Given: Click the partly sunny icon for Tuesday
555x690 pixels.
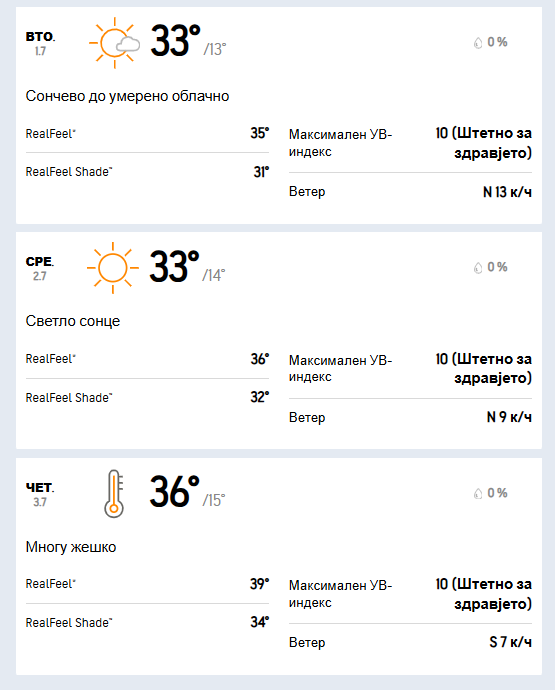Looking at the screenshot, I should (114, 43).
